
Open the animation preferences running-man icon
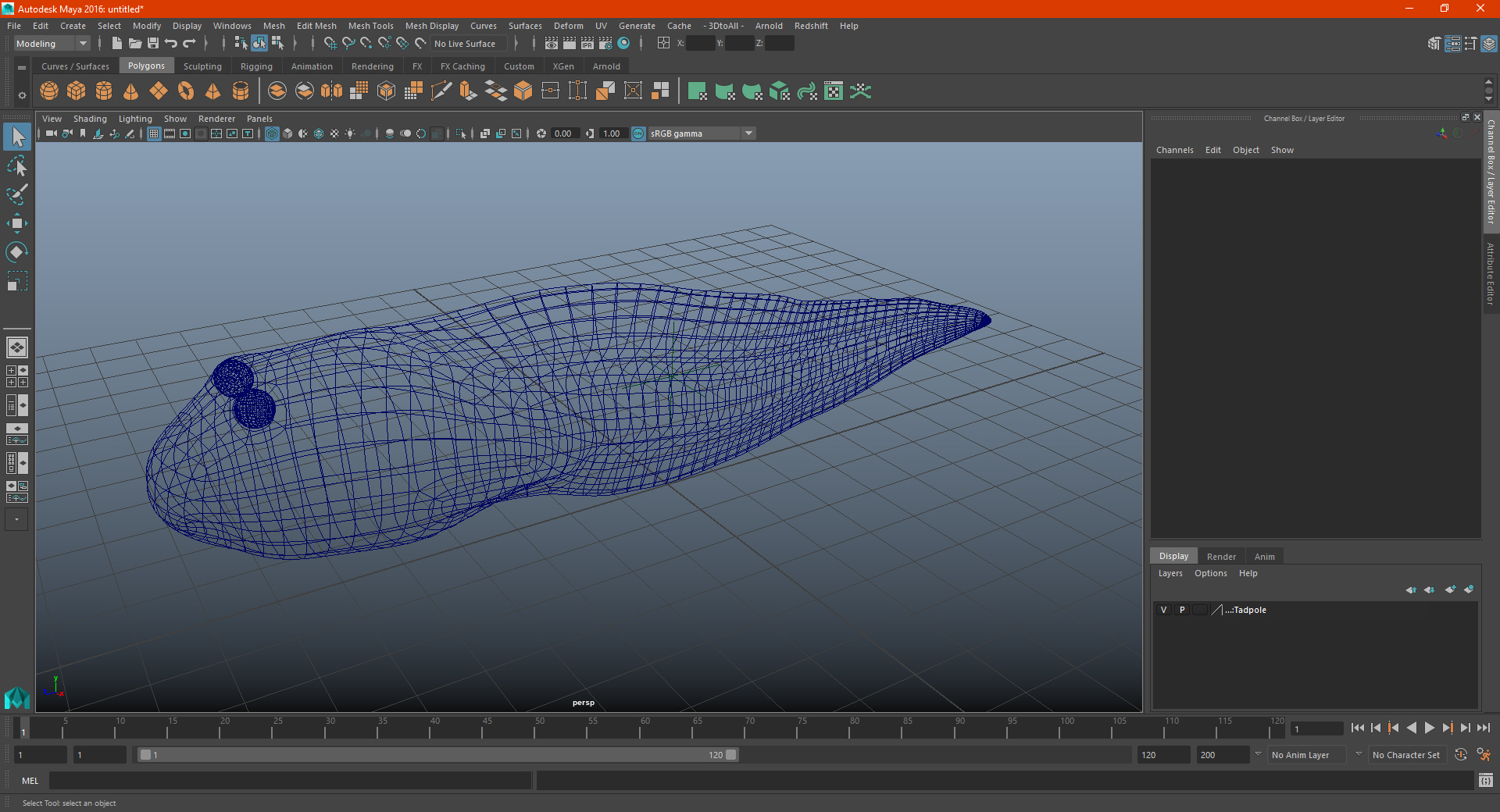click(1484, 754)
